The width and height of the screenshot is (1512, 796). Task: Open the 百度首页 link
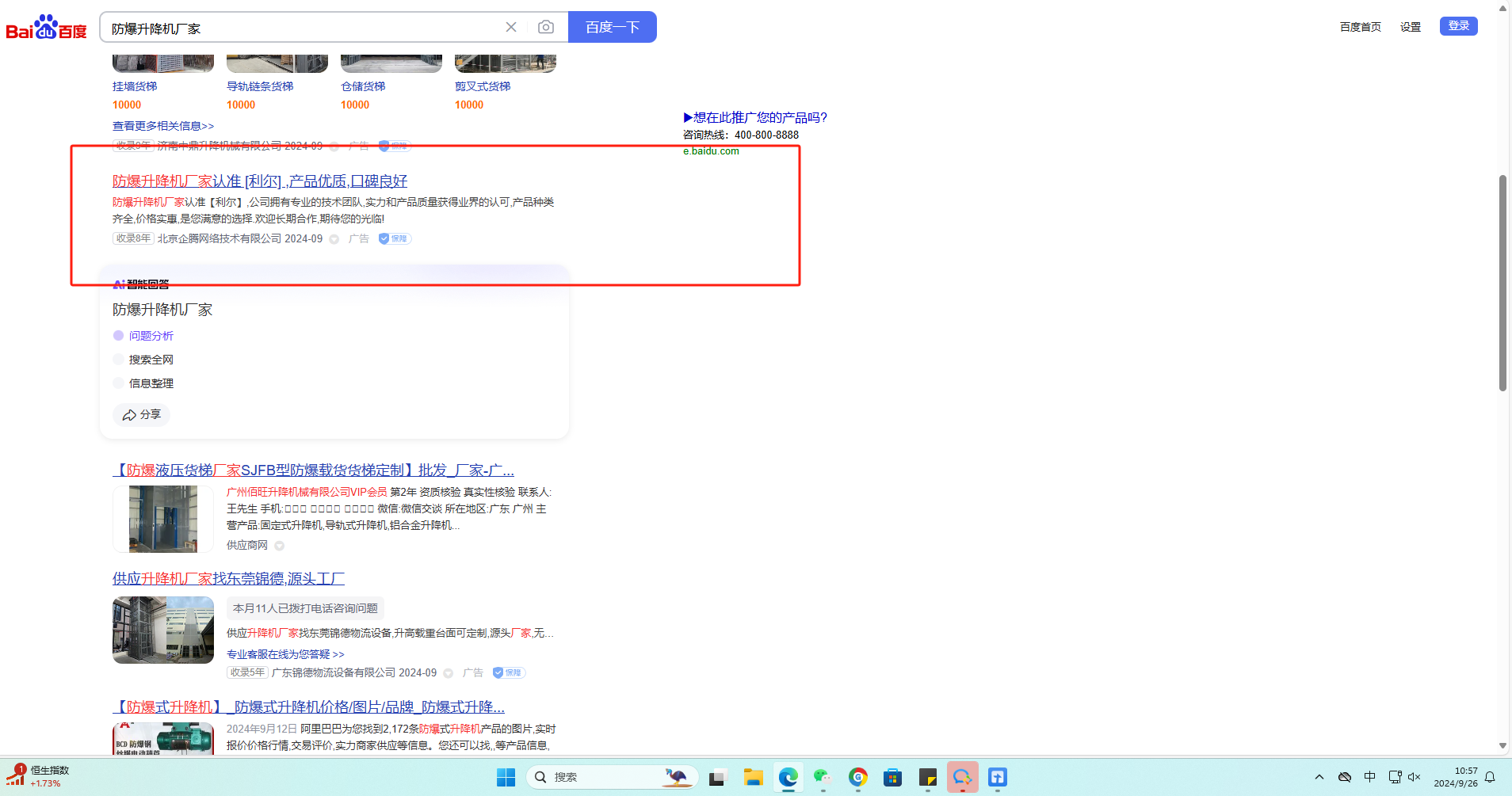pyautogui.click(x=1360, y=27)
